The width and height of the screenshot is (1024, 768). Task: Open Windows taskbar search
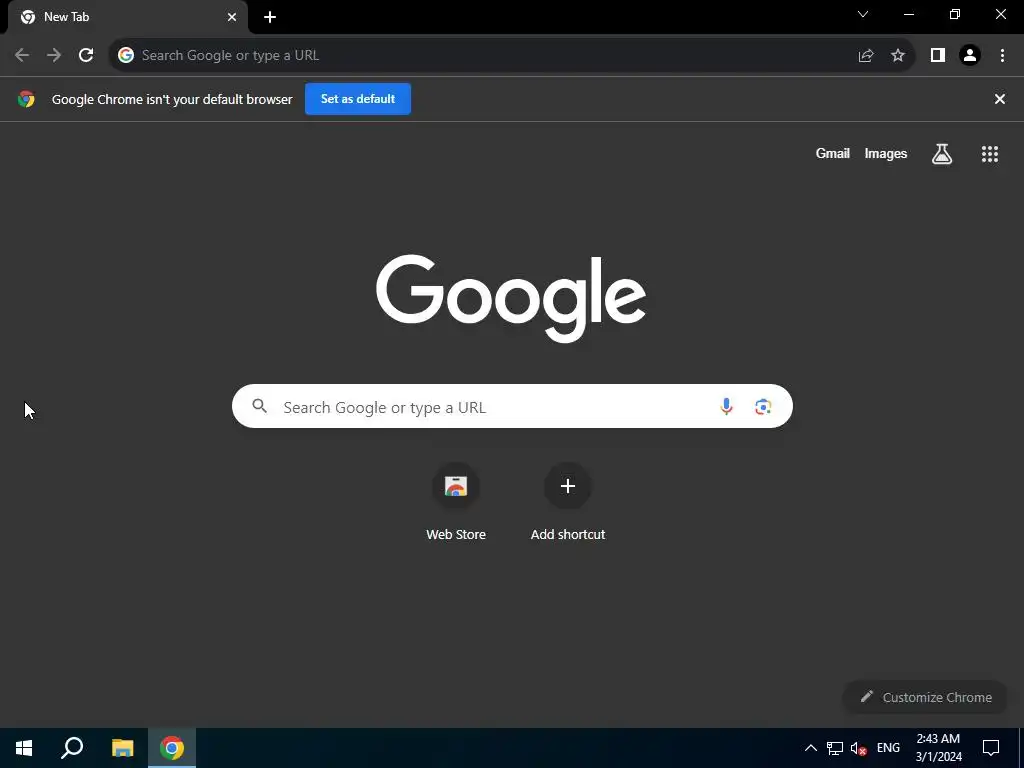tap(72, 748)
